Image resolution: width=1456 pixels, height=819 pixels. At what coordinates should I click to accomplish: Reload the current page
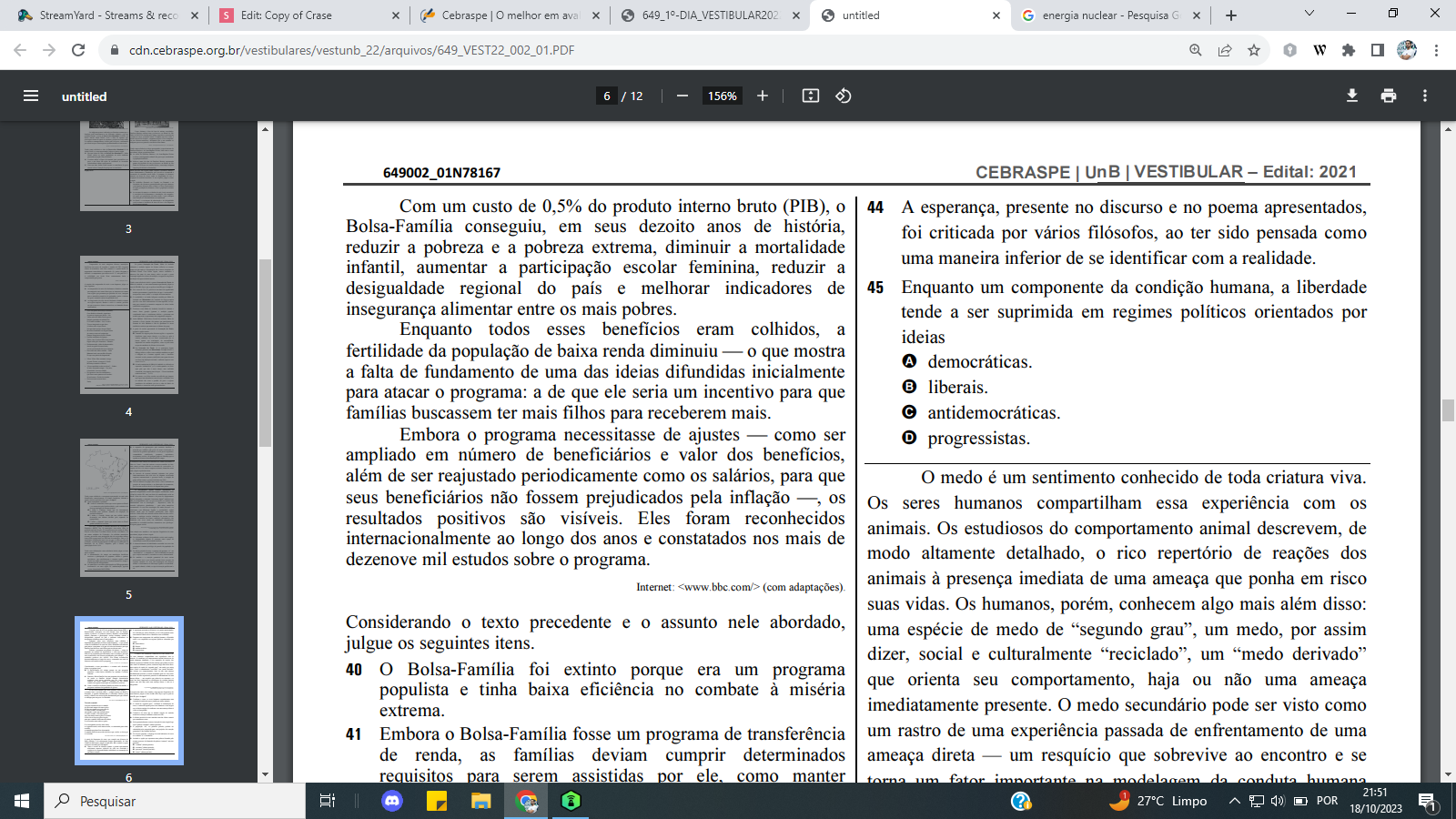point(78,50)
